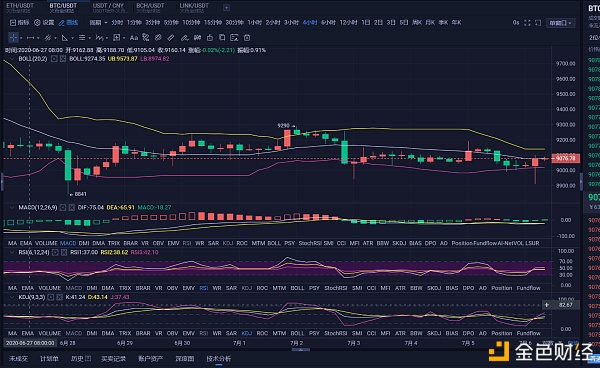Click the hide drawings icon in toolbar

tap(197, 37)
